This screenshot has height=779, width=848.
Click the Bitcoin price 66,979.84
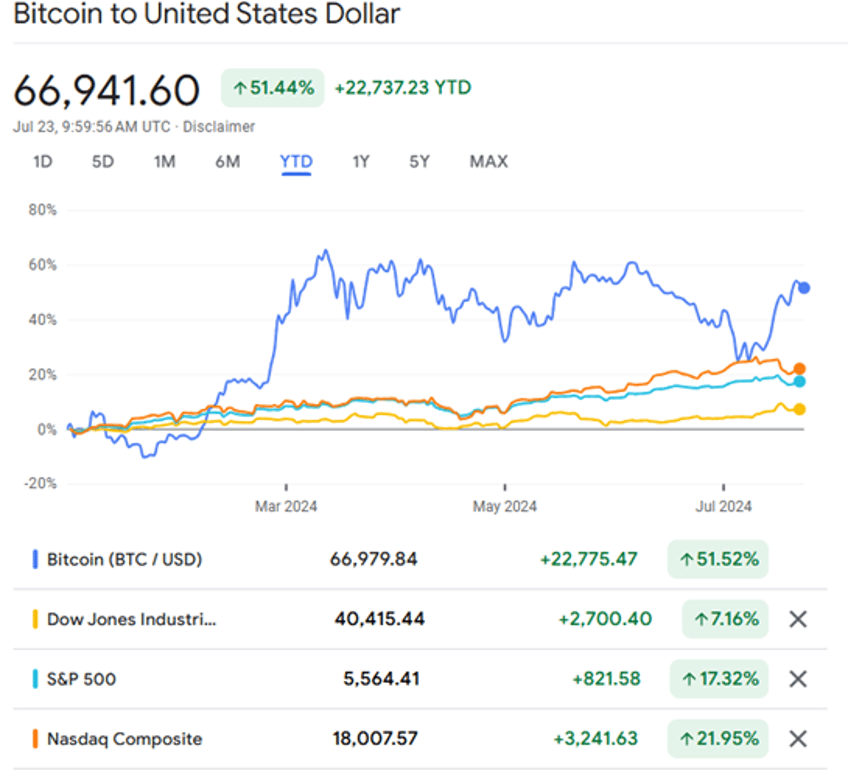click(374, 559)
